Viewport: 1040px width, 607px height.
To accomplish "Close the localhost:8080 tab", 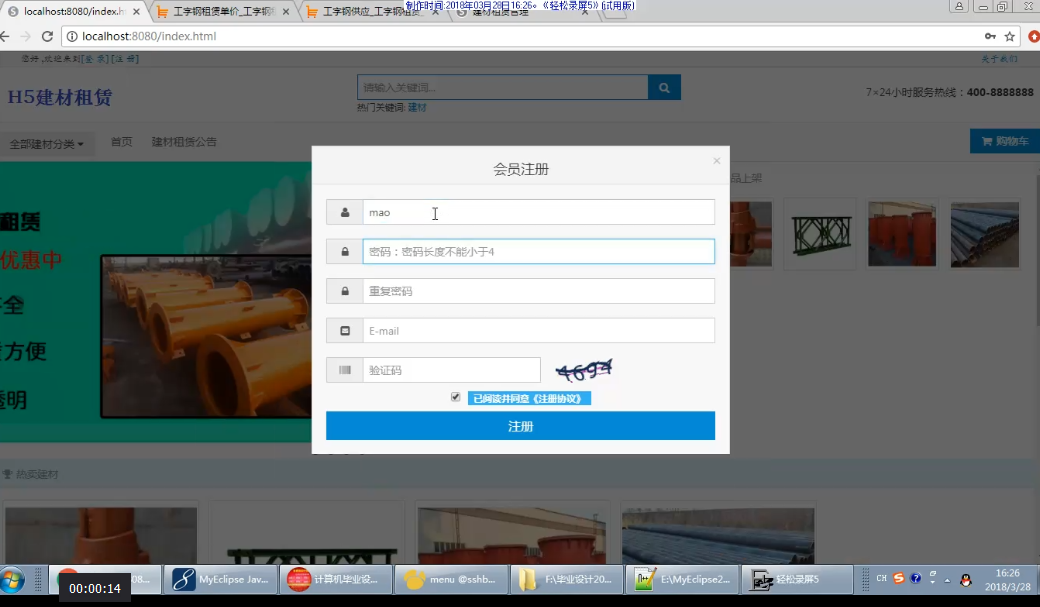I will point(136,11).
